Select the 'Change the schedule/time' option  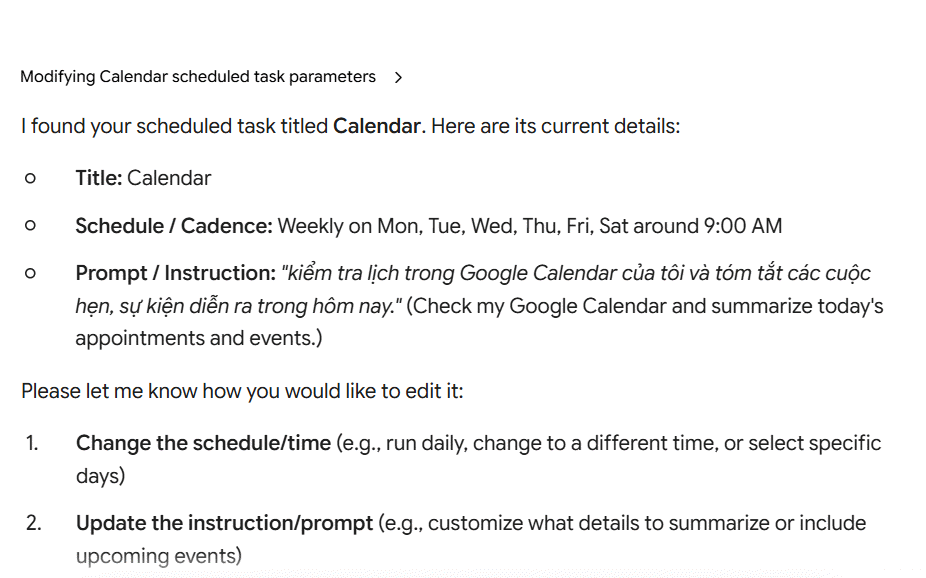[x=203, y=443]
